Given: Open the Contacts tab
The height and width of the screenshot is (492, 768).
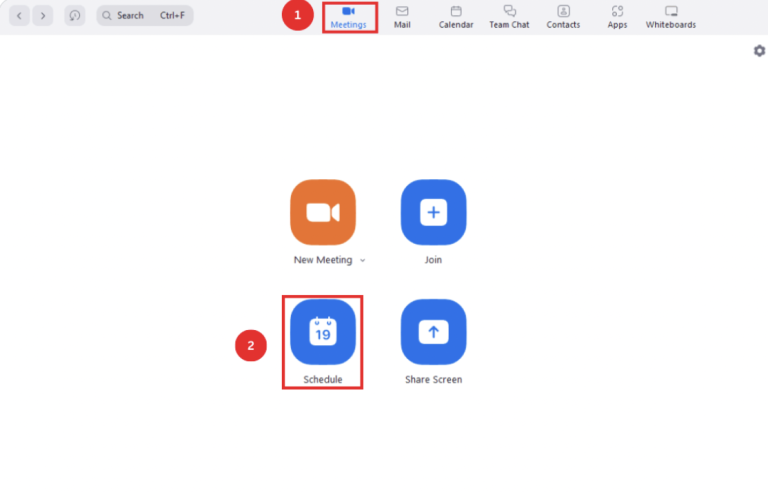Looking at the screenshot, I should (x=563, y=18).
